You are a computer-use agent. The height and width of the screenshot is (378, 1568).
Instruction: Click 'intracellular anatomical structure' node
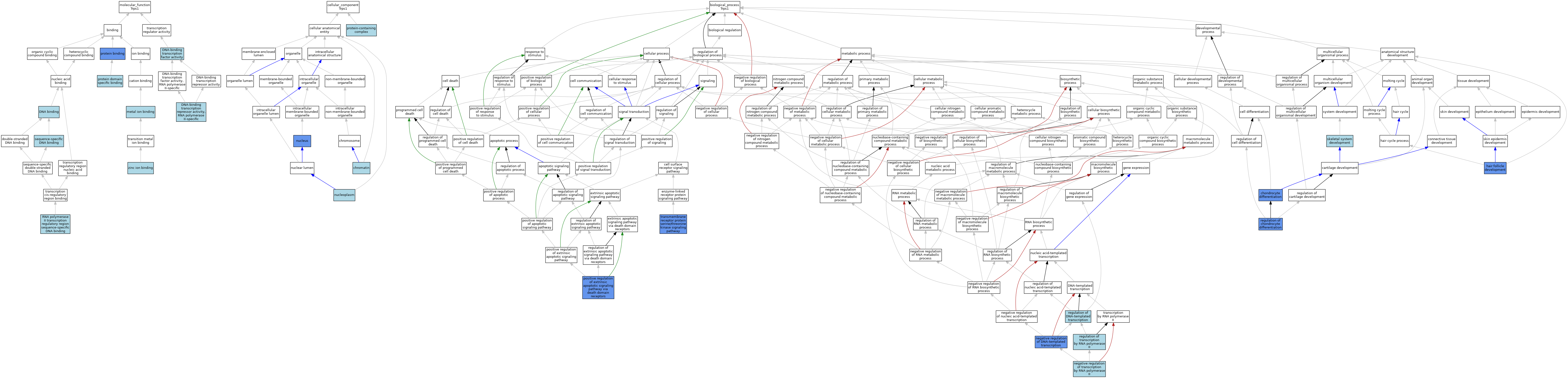pos(324,54)
